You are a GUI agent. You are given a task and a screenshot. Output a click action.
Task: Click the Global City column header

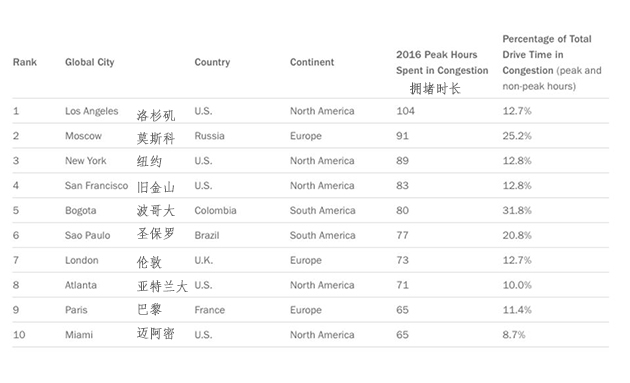click(90, 62)
